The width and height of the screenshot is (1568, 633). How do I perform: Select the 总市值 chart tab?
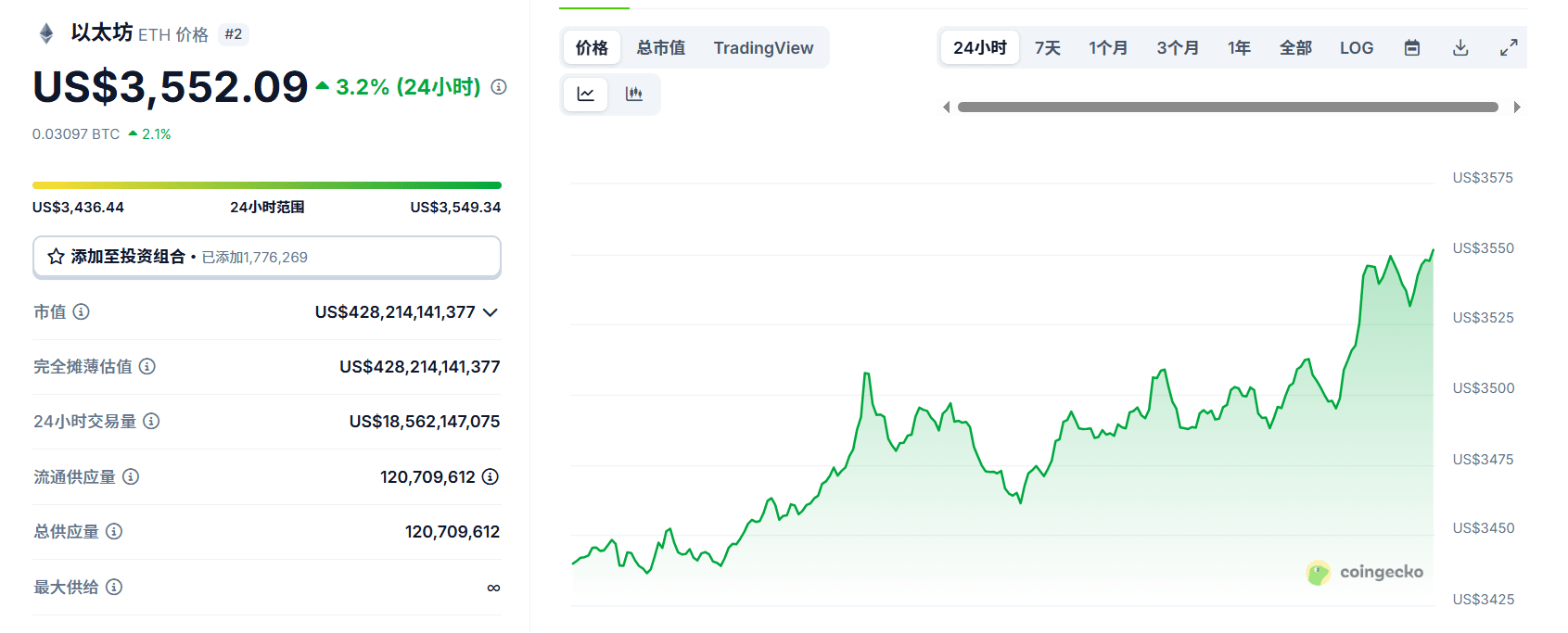point(661,47)
